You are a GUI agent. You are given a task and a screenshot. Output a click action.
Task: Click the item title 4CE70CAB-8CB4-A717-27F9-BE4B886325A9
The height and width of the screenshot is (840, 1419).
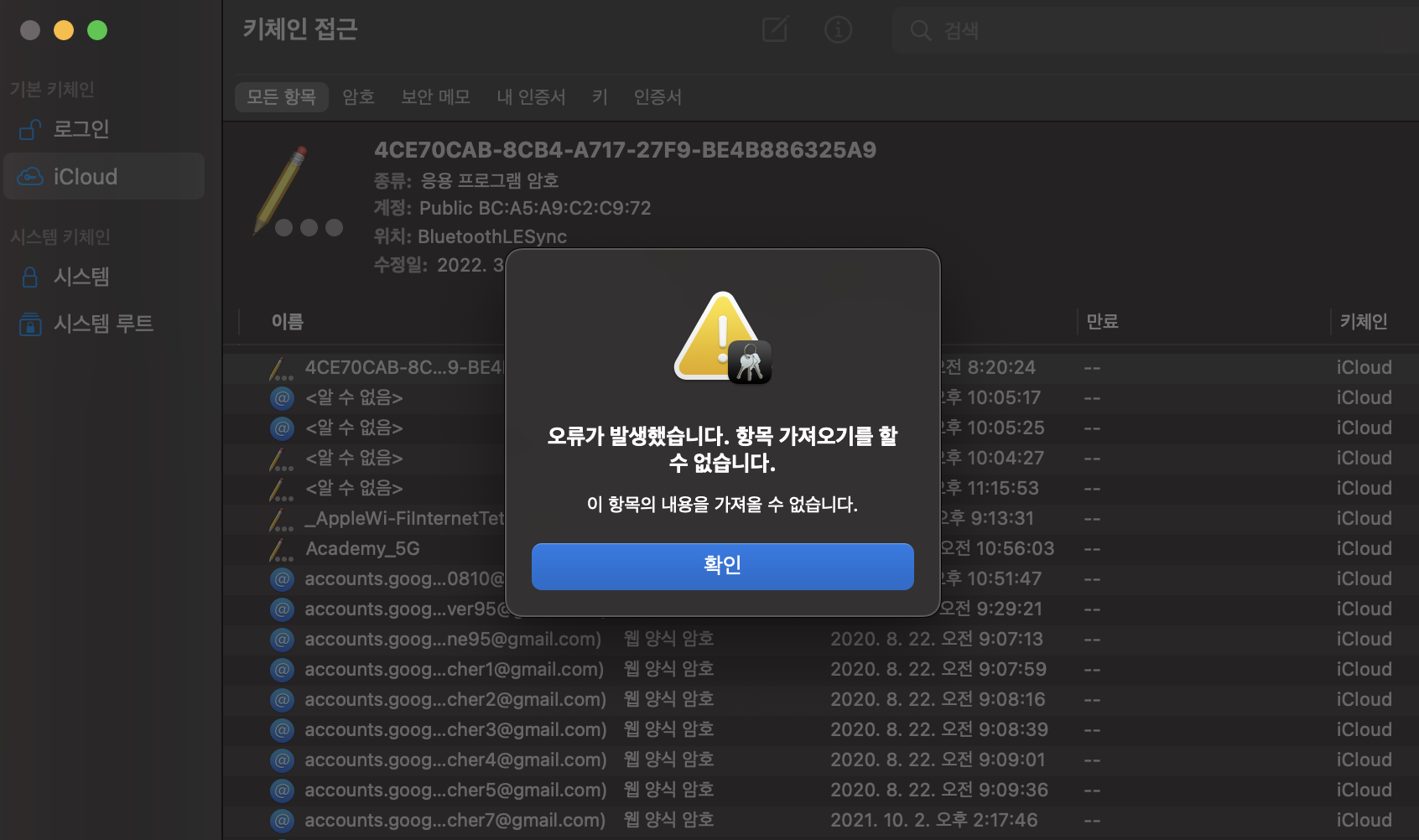(625, 150)
